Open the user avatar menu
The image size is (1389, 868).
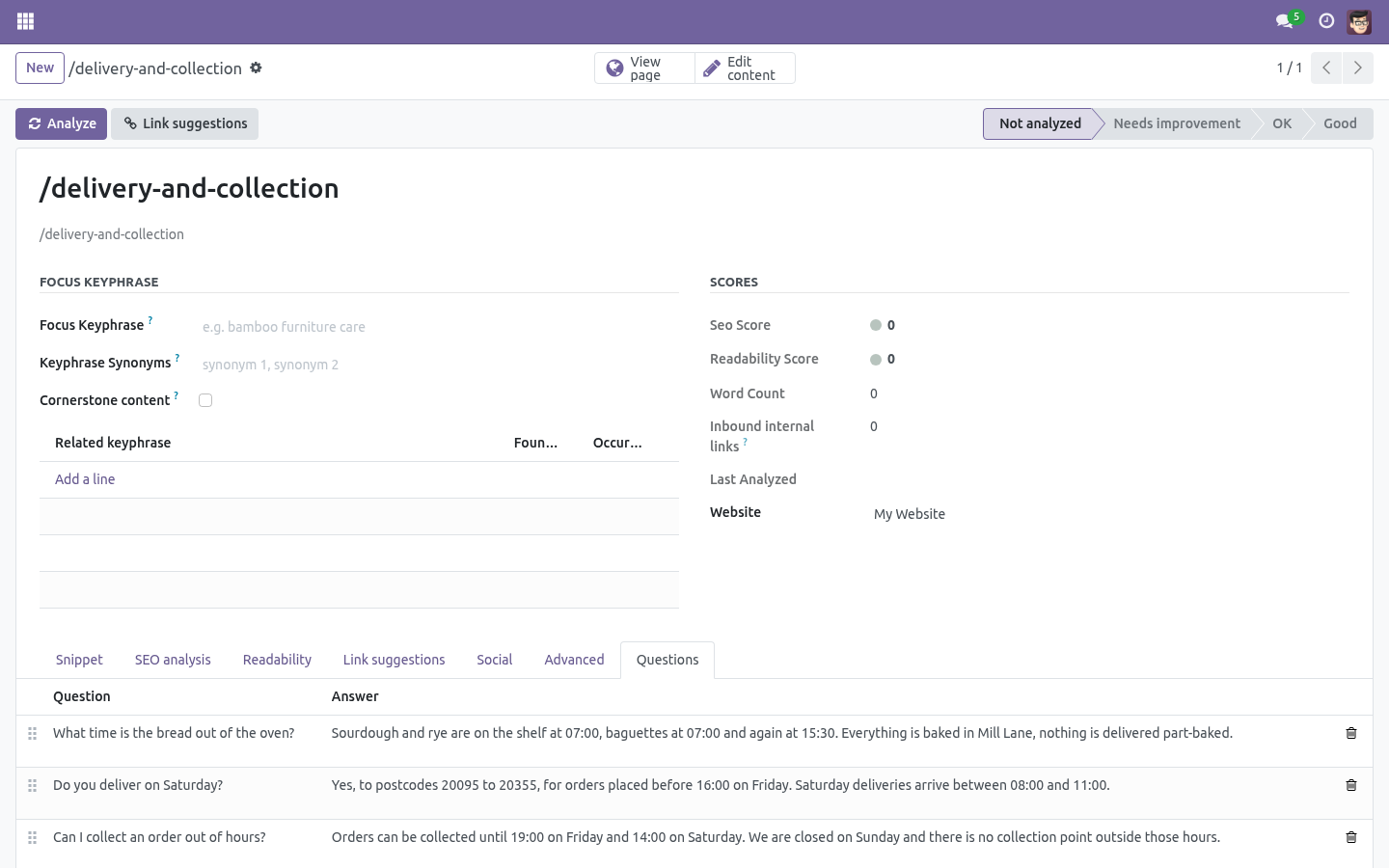click(x=1359, y=21)
